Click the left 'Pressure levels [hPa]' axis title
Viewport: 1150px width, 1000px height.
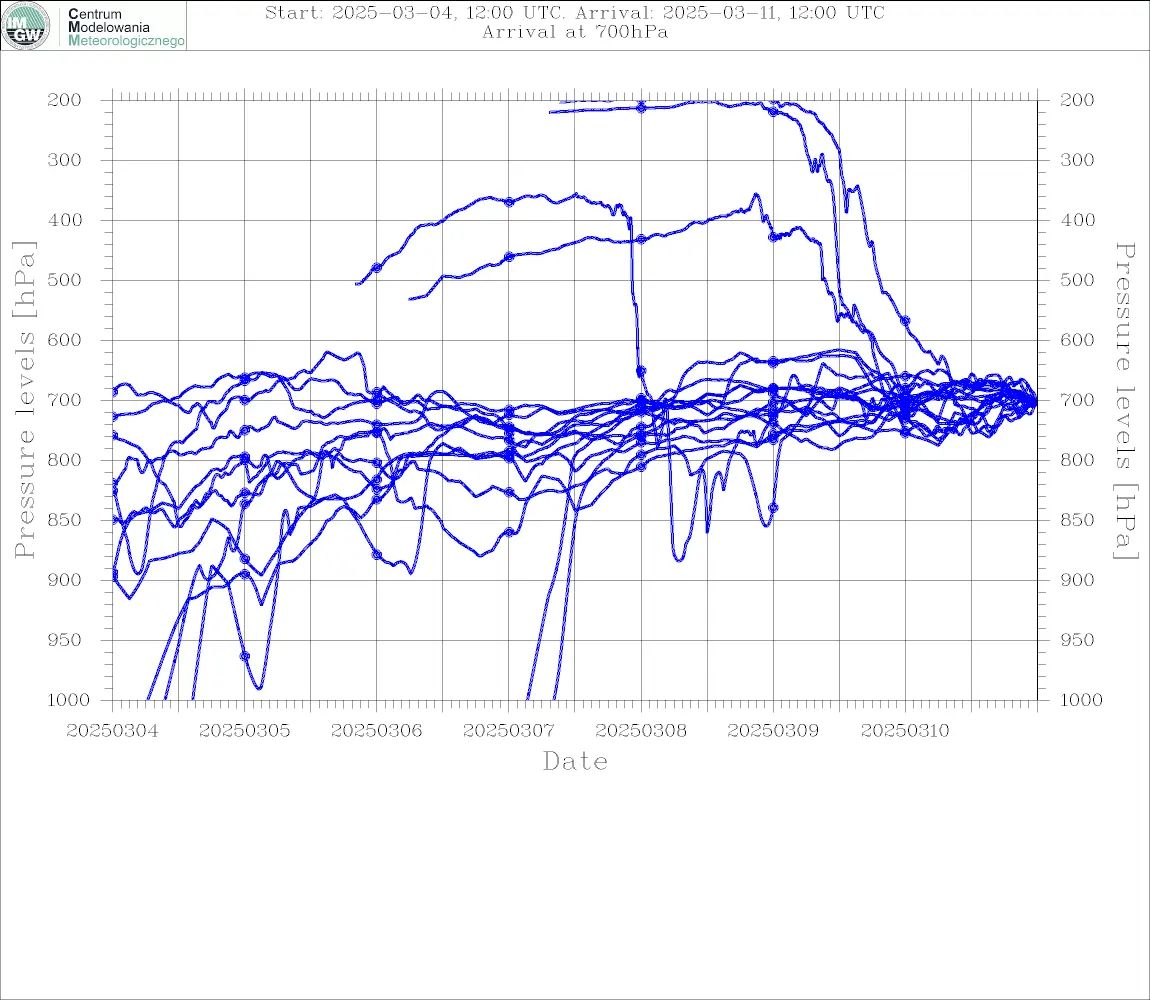coord(24,400)
